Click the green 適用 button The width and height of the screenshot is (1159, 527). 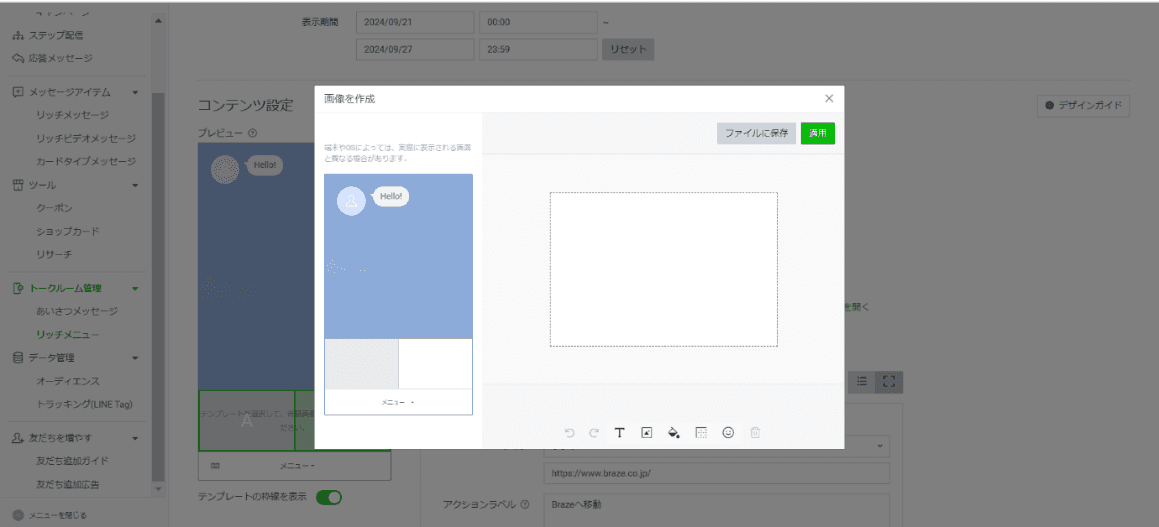[817, 133]
